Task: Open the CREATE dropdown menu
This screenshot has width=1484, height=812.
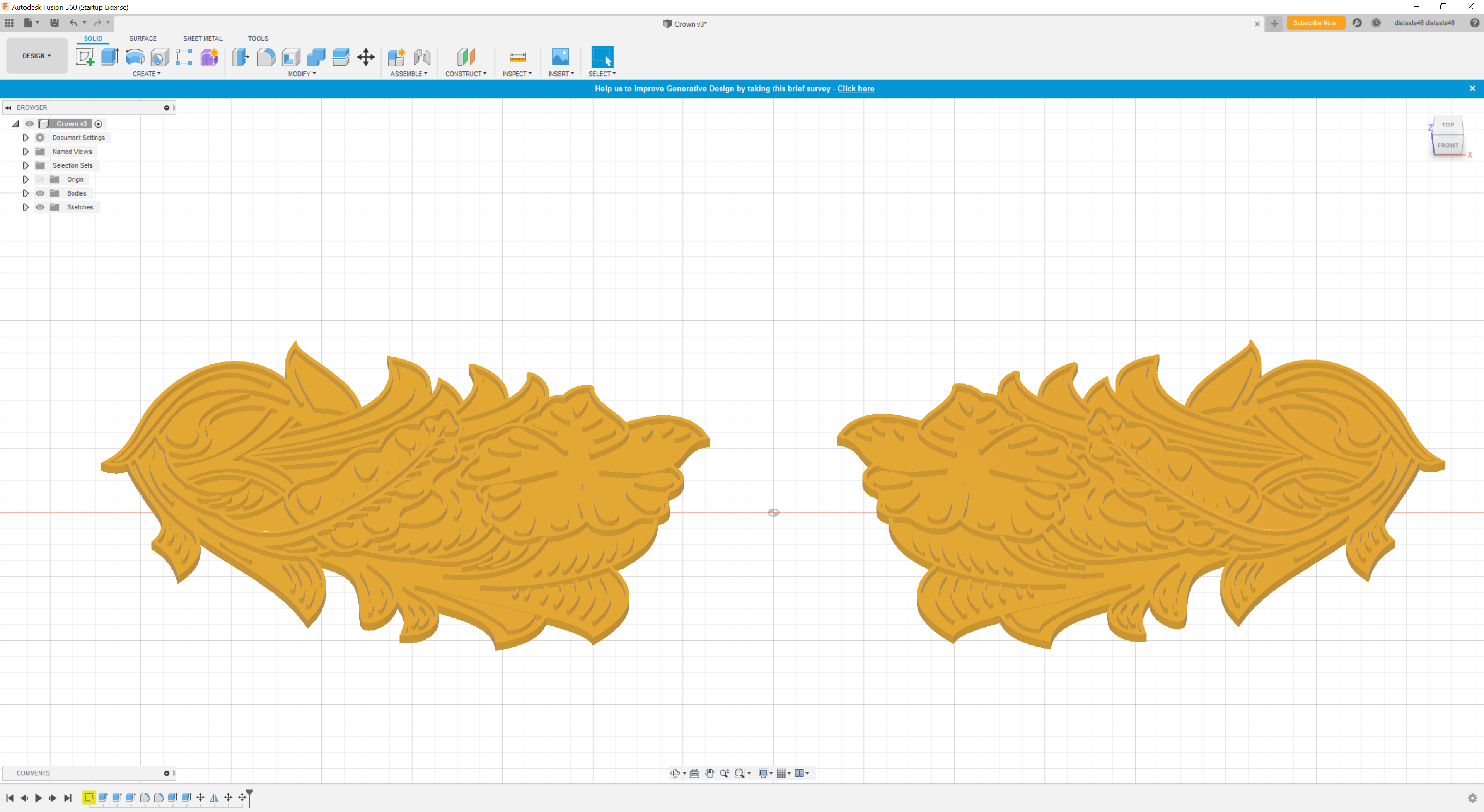Action: point(146,74)
